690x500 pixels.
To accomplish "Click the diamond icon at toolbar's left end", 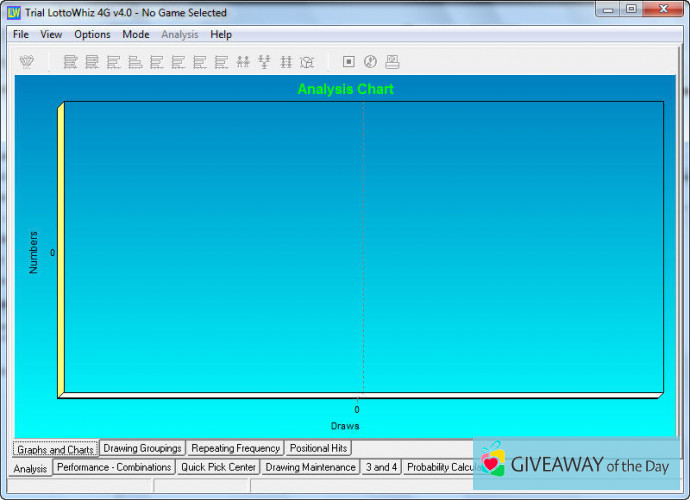I will 27,62.
